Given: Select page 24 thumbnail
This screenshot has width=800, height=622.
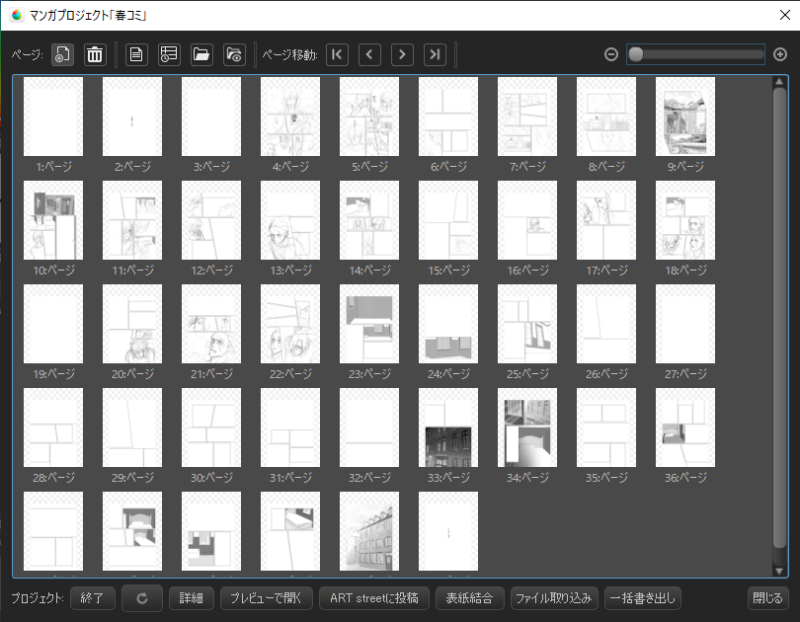Looking at the screenshot, I should (x=448, y=324).
